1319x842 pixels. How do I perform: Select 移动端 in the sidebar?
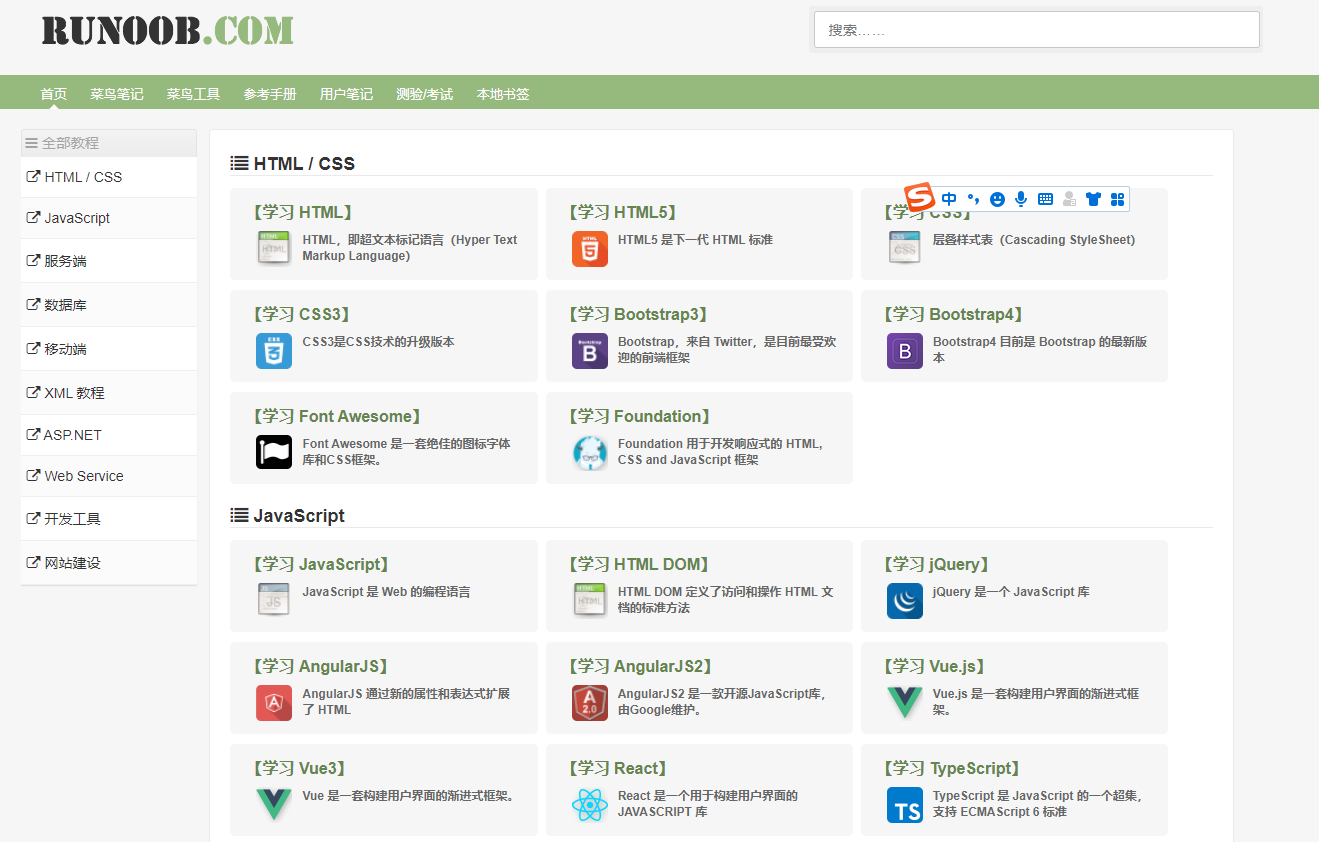coord(109,349)
